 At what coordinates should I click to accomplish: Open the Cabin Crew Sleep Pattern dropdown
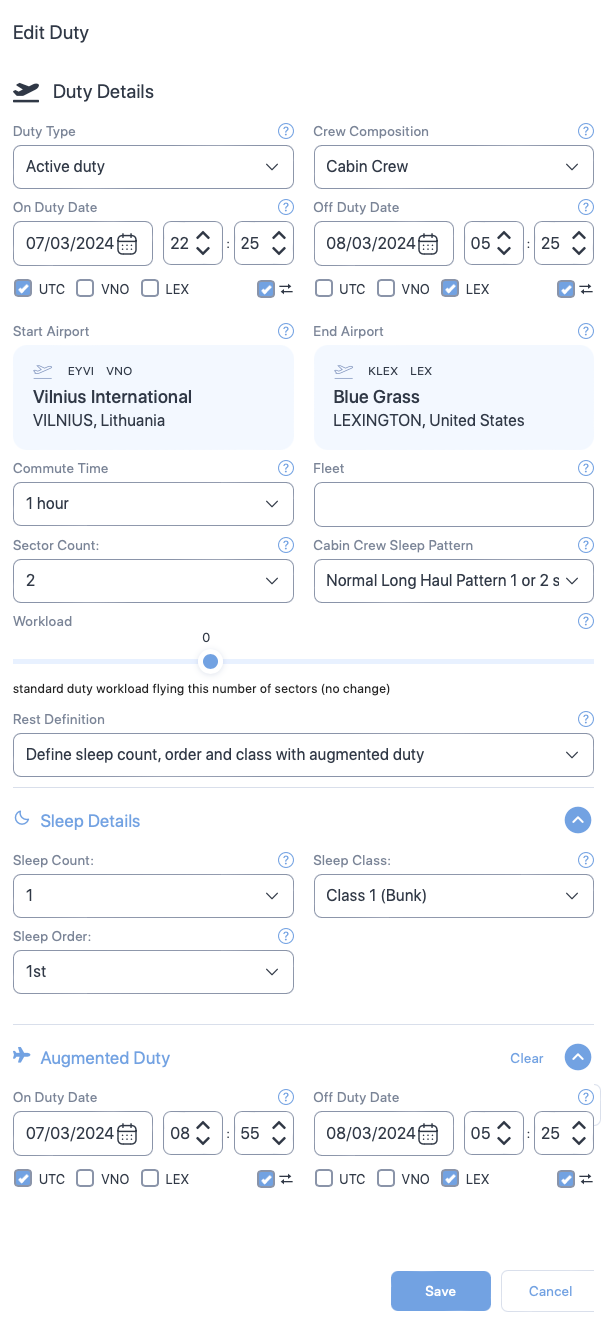coord(453,581)
